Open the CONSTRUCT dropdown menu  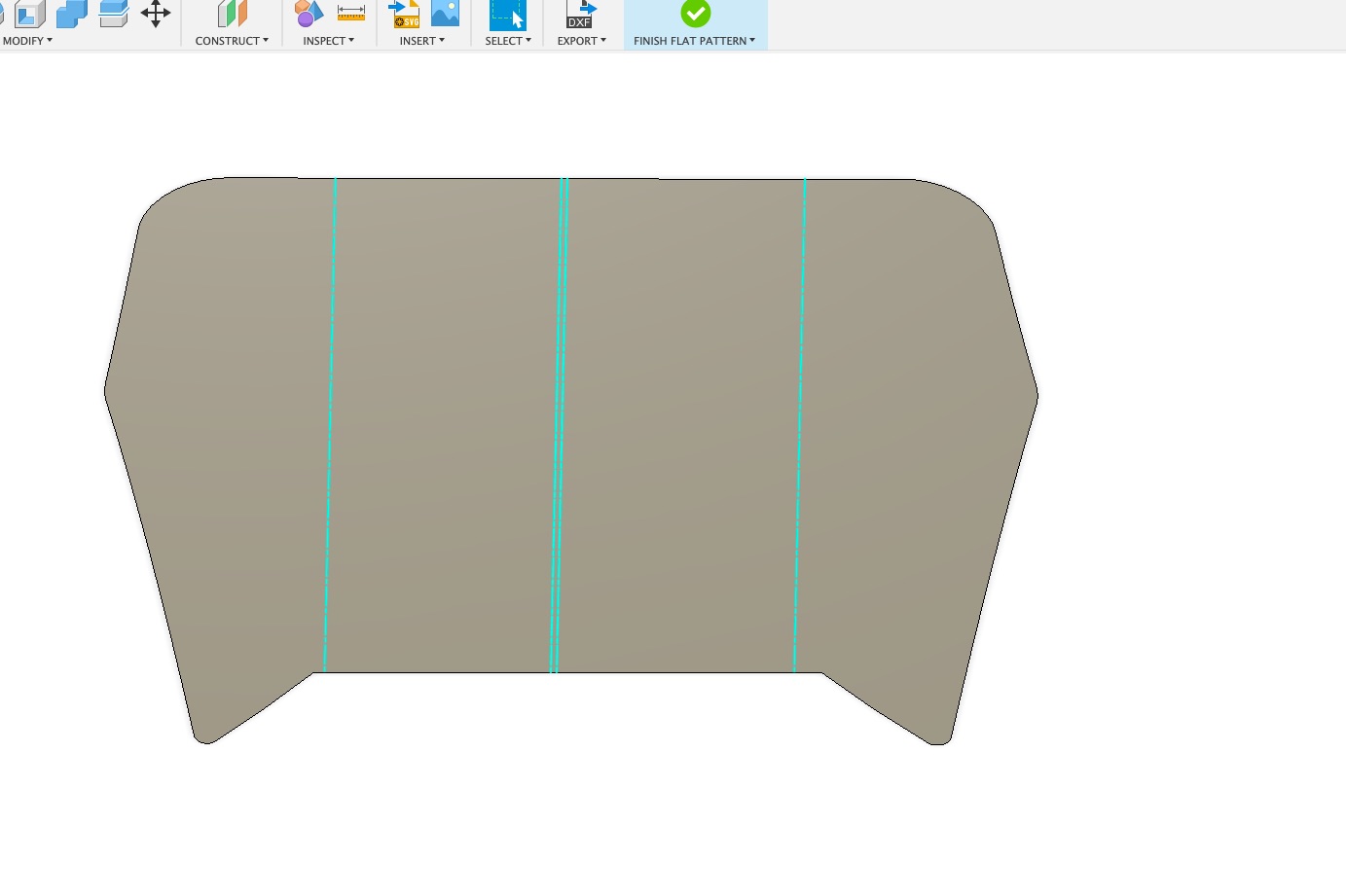click(x=231, y=41)
